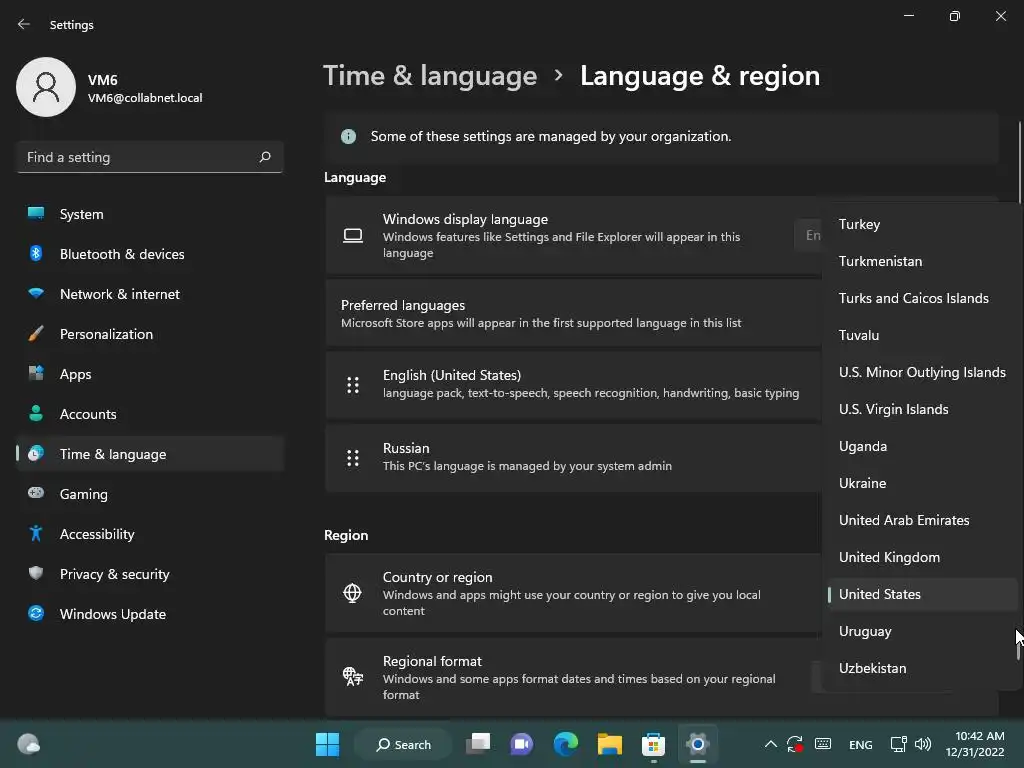Click the Gaming controller icon
This screenshot has width=1024, height=768.
coord(36,492)
